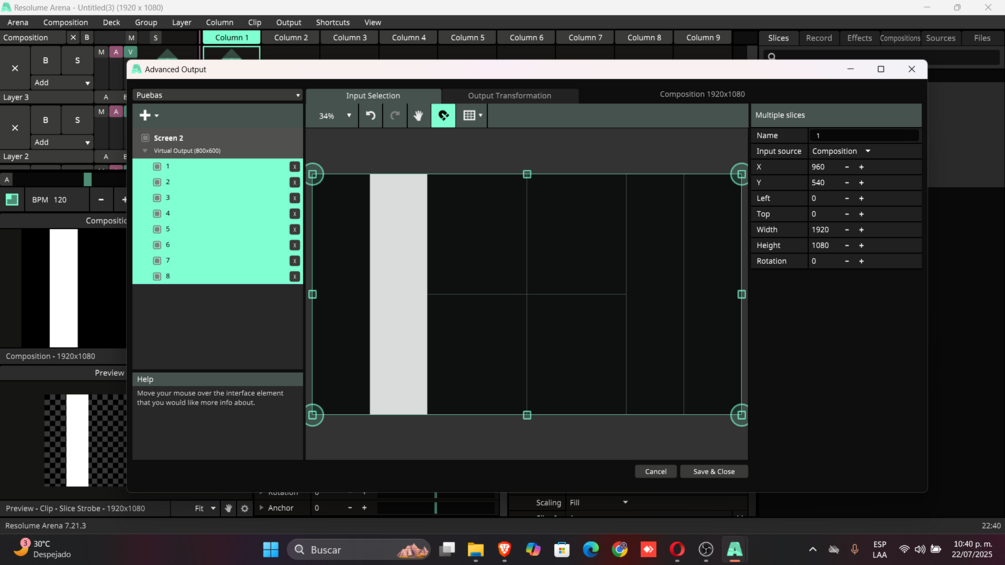Click the Cancel button
The height and width of the screenshot is (565, 1005).
pos(655,471)
